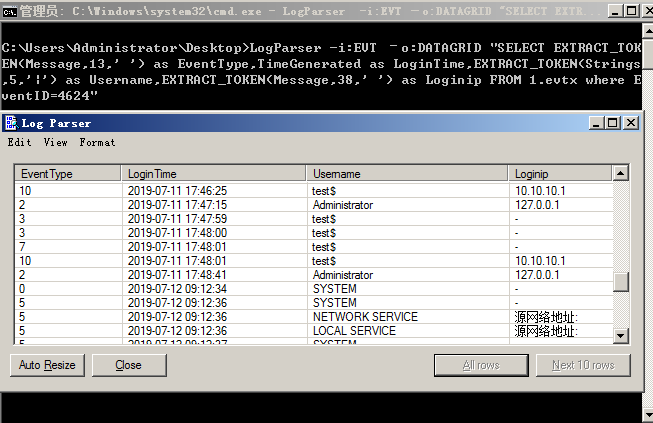653x423 pixels.
Task: Click EventType 0 in the grid
Action: [x=68, y=289]
